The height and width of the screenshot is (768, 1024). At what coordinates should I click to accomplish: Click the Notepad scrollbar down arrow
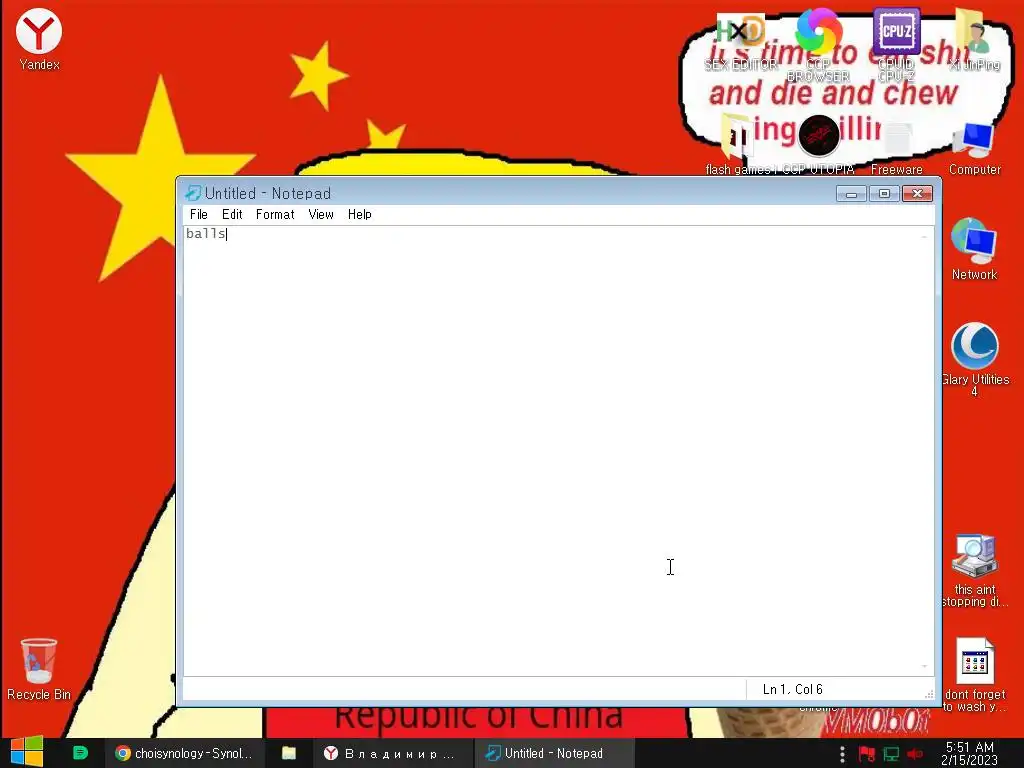(x=924, y=666)
